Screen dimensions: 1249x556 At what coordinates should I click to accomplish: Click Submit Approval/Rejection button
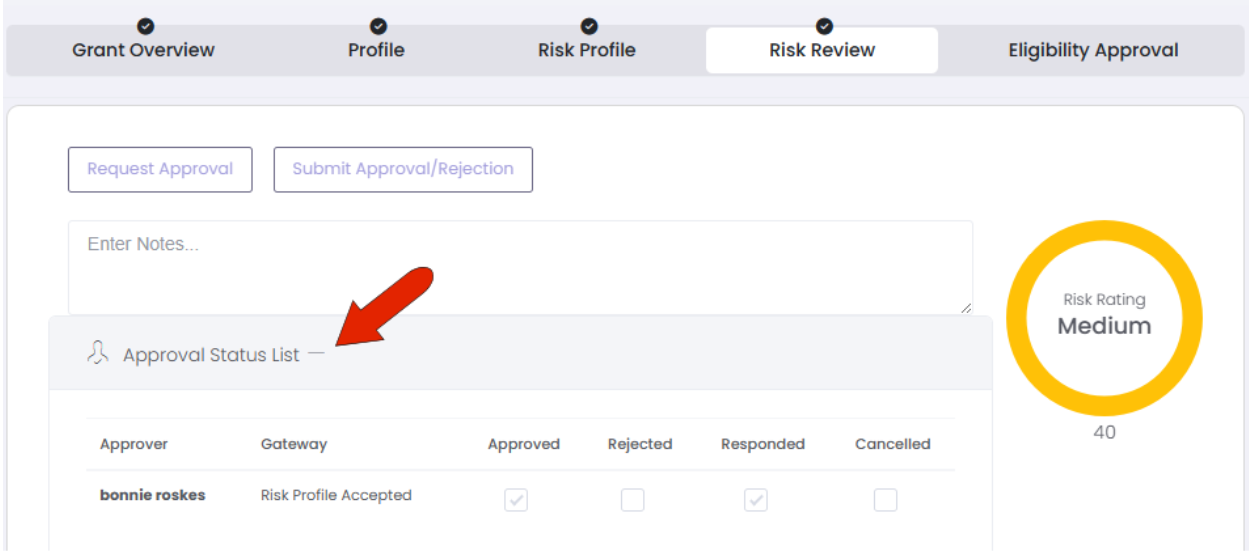[x=403, y=169]
